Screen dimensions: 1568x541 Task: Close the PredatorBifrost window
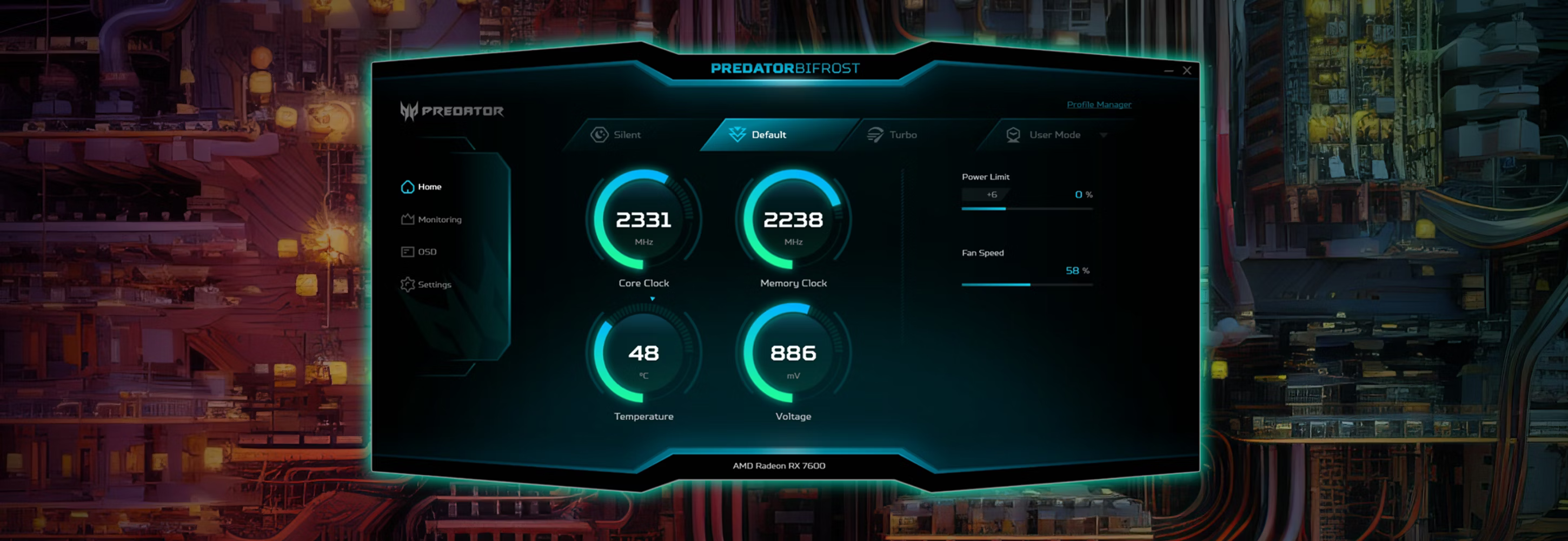(x=1187, y=71)
